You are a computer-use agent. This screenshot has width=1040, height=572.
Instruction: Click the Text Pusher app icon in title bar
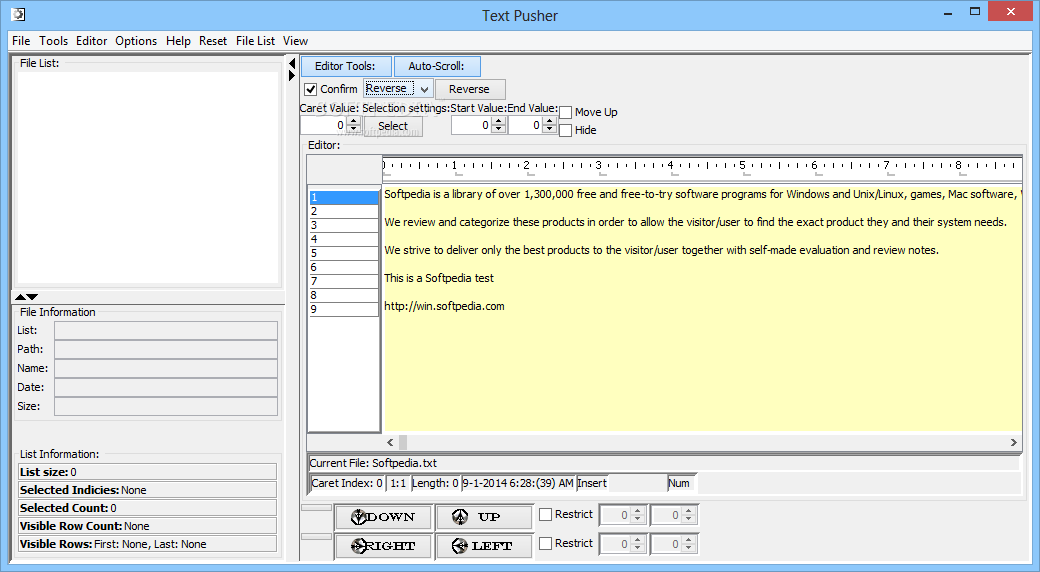coord(18,14)
